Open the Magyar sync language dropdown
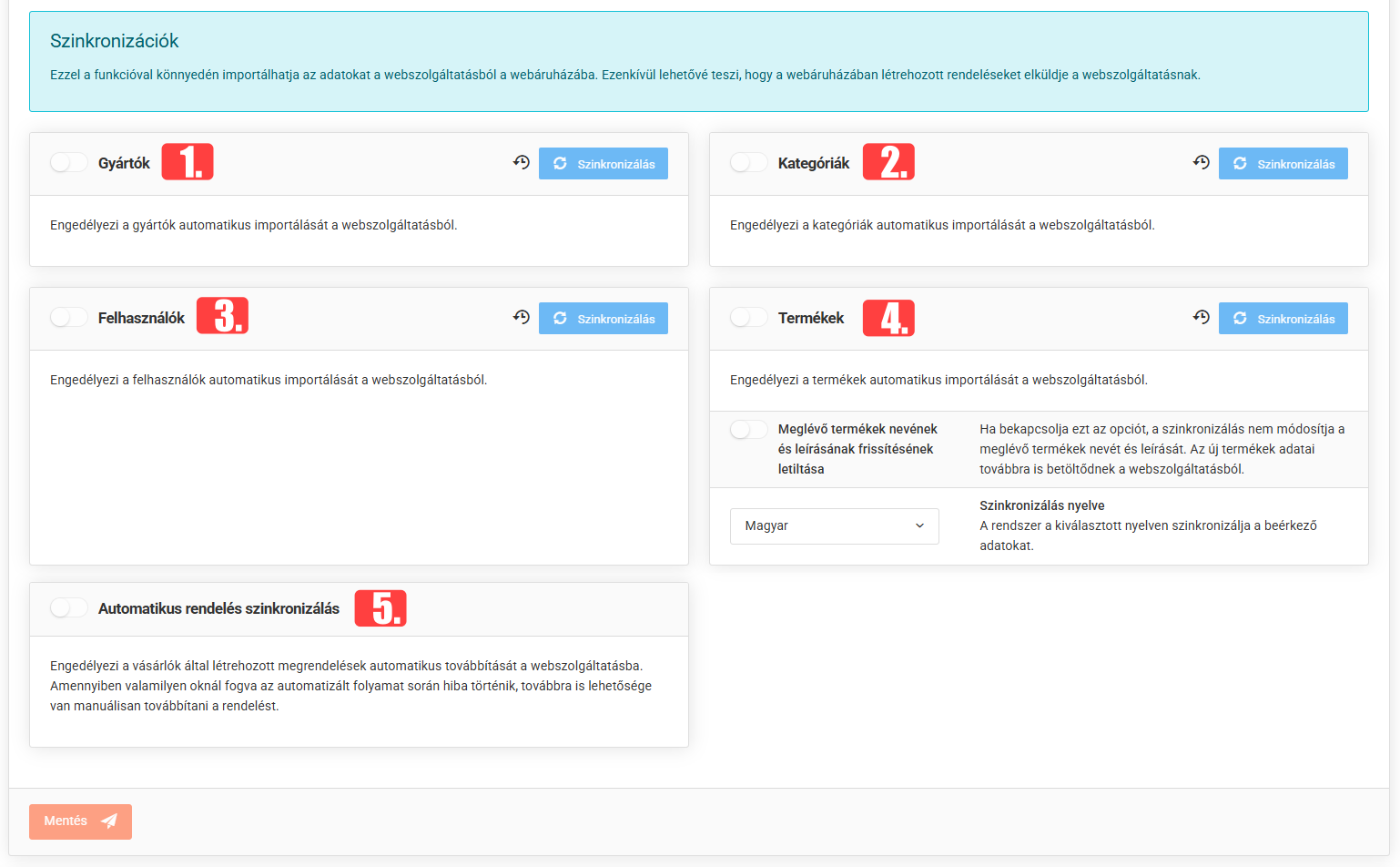The image size is (1400, 867). (x=834, y=526)
